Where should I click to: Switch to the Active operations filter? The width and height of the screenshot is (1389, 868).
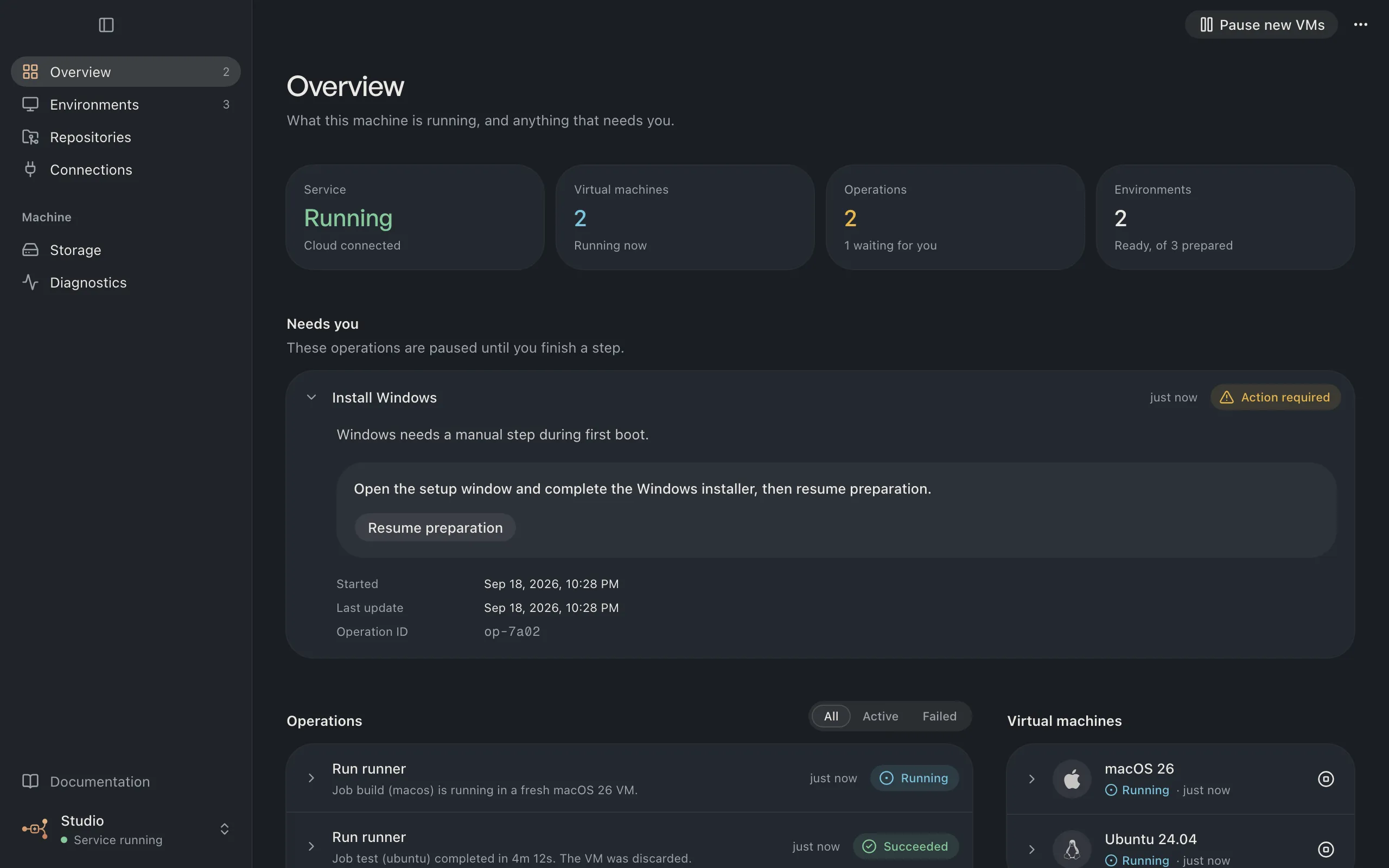(x=880, y=716)
